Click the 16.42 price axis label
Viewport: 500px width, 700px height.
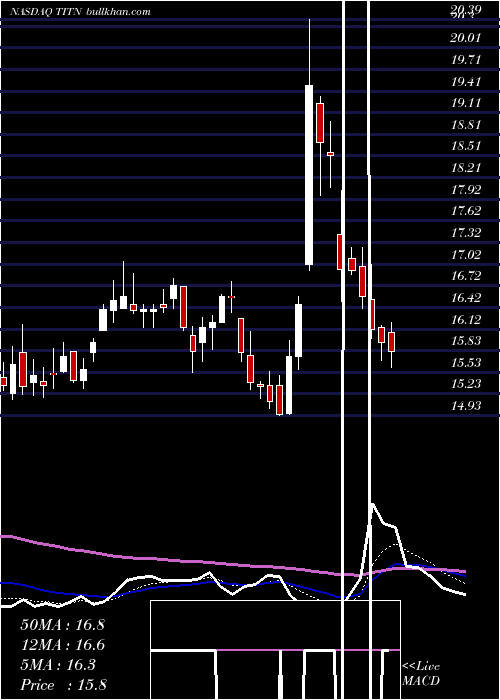(x=466, y=298)
